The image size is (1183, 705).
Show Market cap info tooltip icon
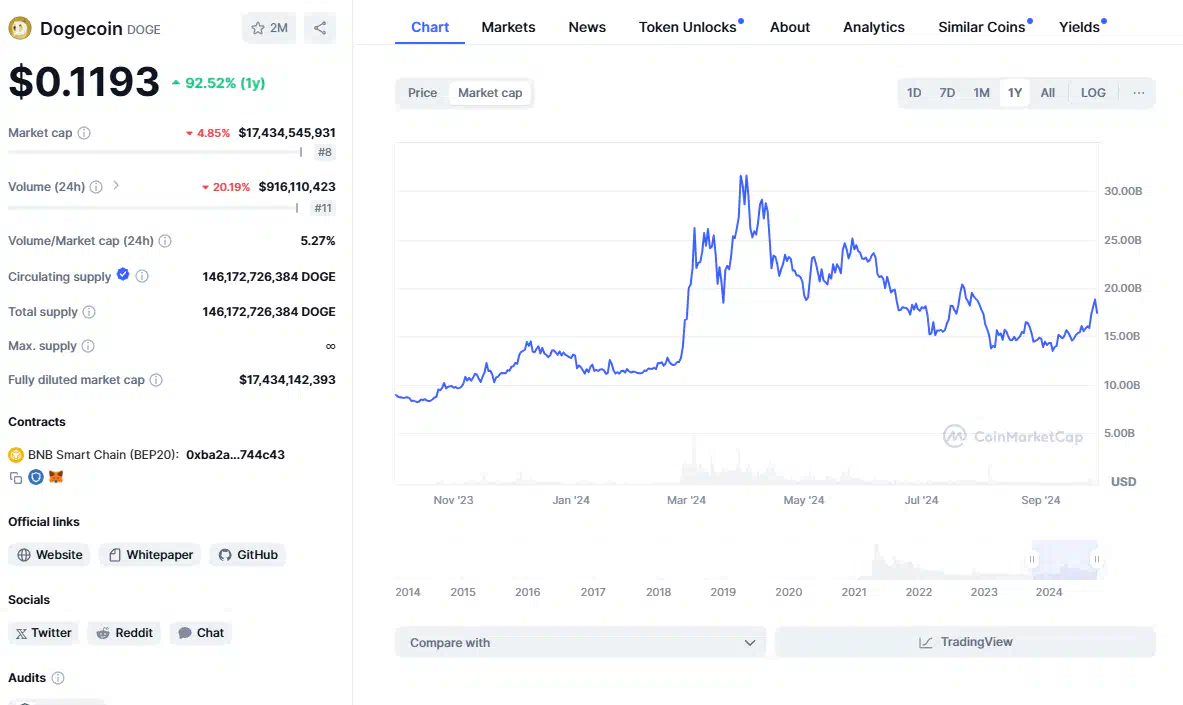coord(84,133)
